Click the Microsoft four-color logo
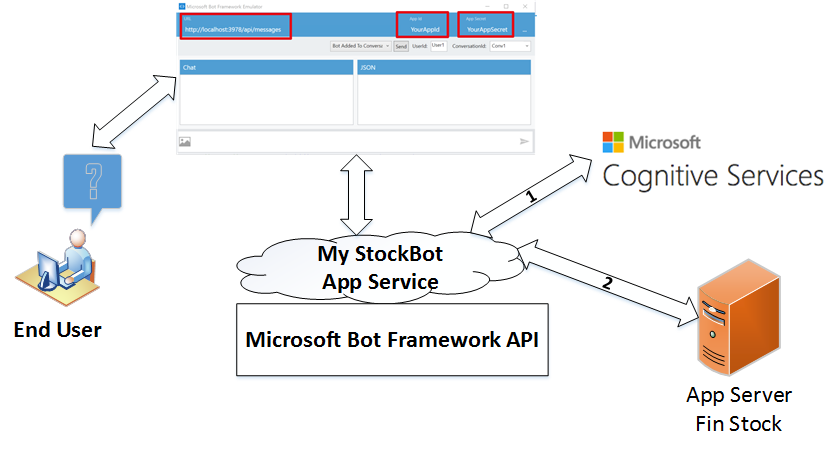The height and width of the screenshot is (450, 833). (x=613, y=142)
